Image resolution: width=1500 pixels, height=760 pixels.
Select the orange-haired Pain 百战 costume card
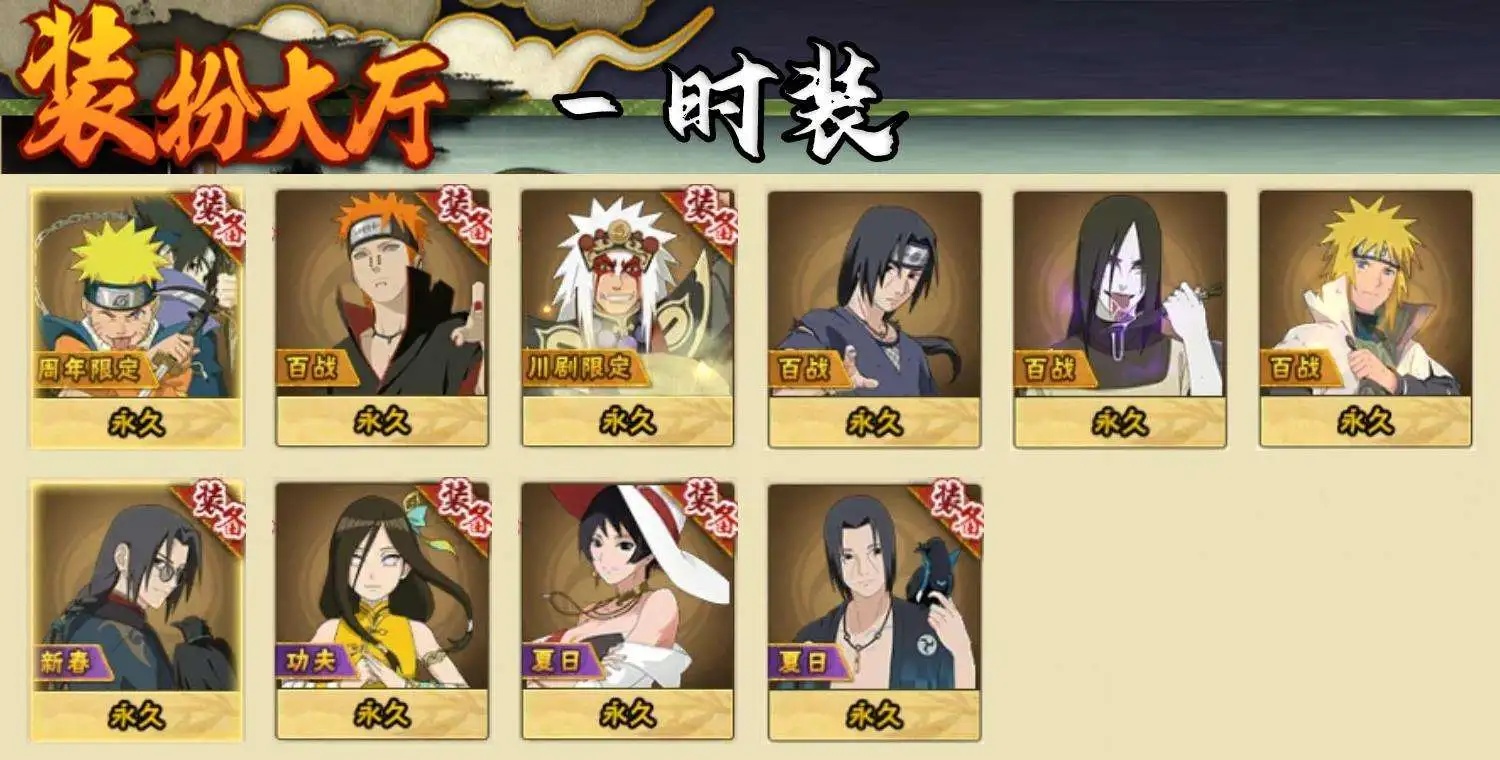tap(382, 318)
